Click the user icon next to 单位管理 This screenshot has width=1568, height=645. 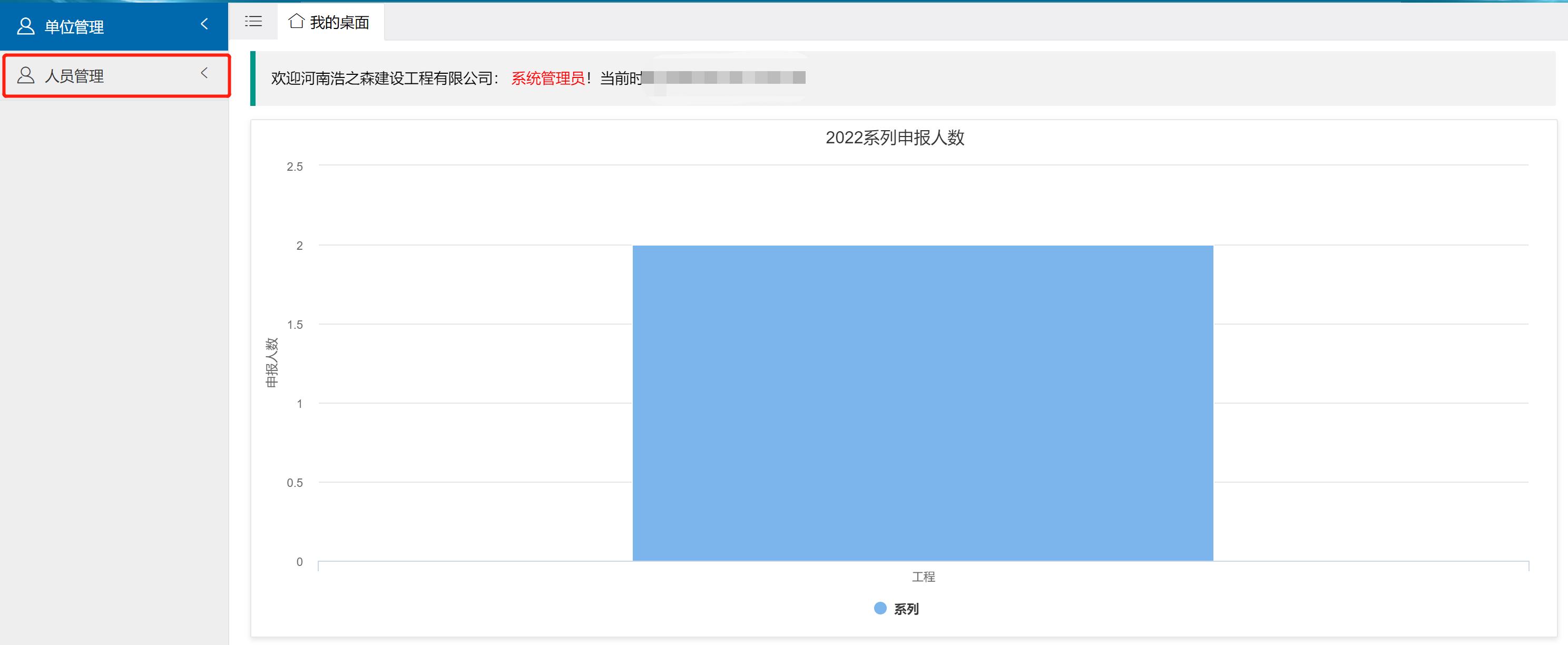coord(26,26)
